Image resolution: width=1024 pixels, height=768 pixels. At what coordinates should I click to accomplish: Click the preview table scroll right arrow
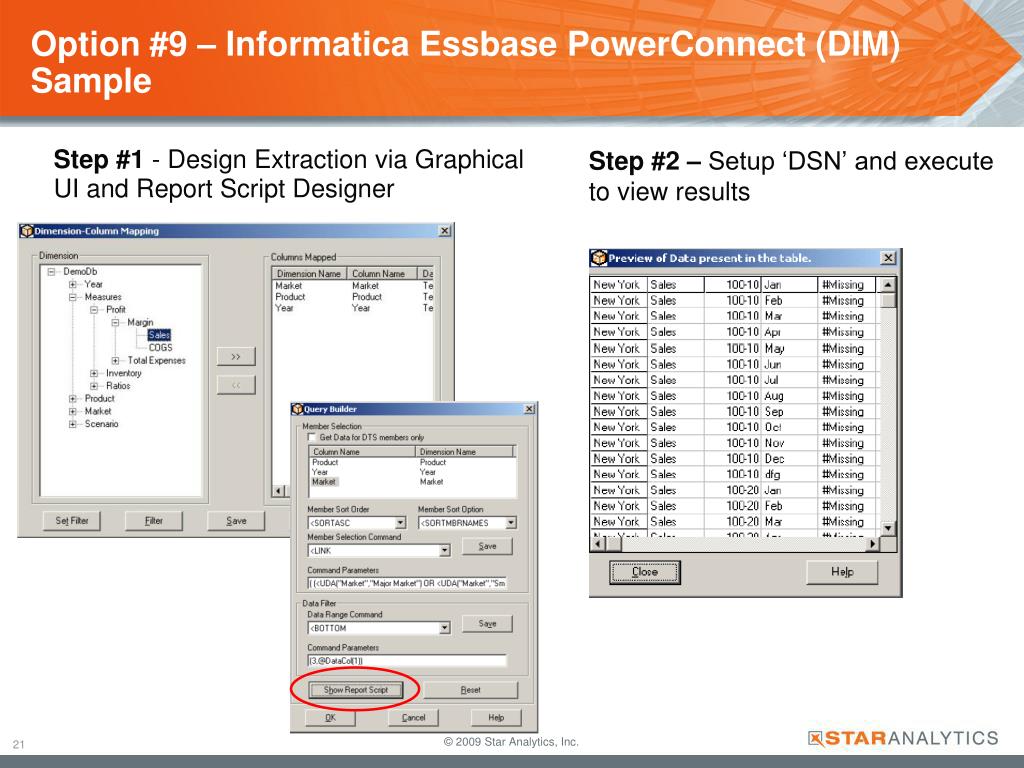point(873,543)
